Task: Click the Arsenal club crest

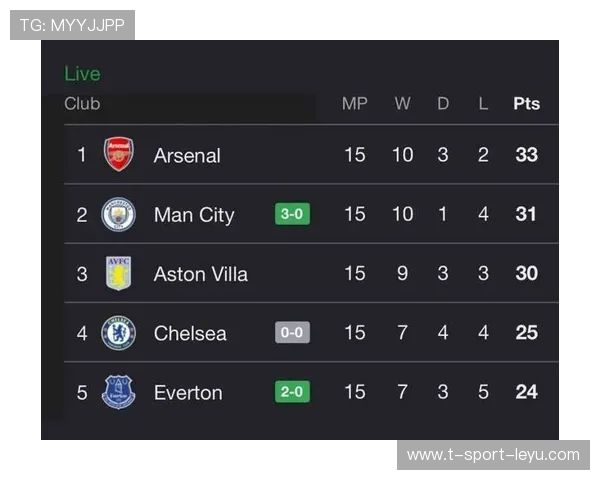Action: [x=119, y=155]
